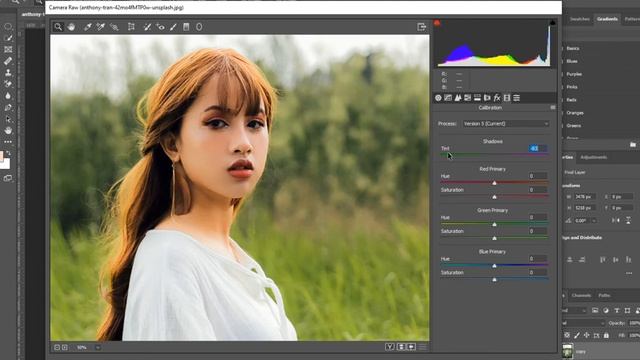Select the Targeted Adjustment tool
The height and width of the screenshot is (360, 640).
tap(114, 27)
